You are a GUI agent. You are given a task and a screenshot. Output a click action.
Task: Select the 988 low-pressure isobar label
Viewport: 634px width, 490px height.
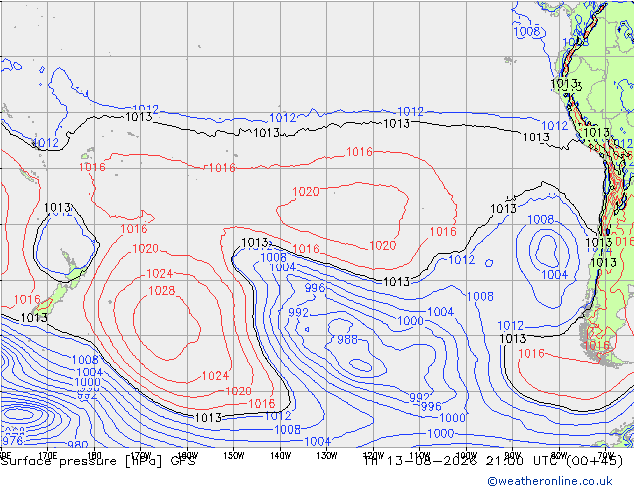[x=347, y=340]
